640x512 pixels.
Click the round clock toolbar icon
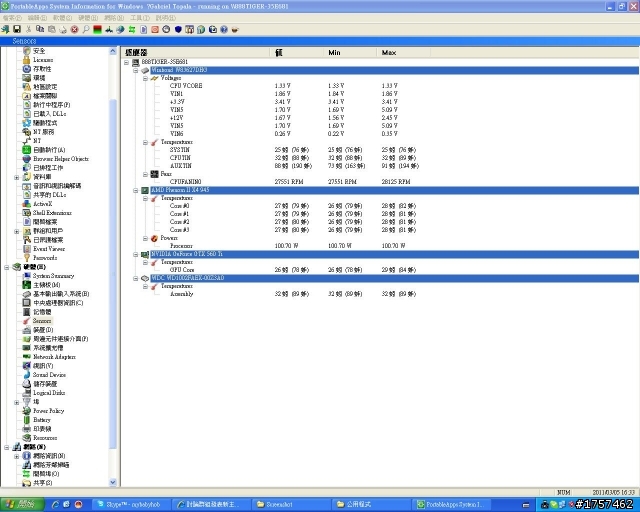(166, 29)
